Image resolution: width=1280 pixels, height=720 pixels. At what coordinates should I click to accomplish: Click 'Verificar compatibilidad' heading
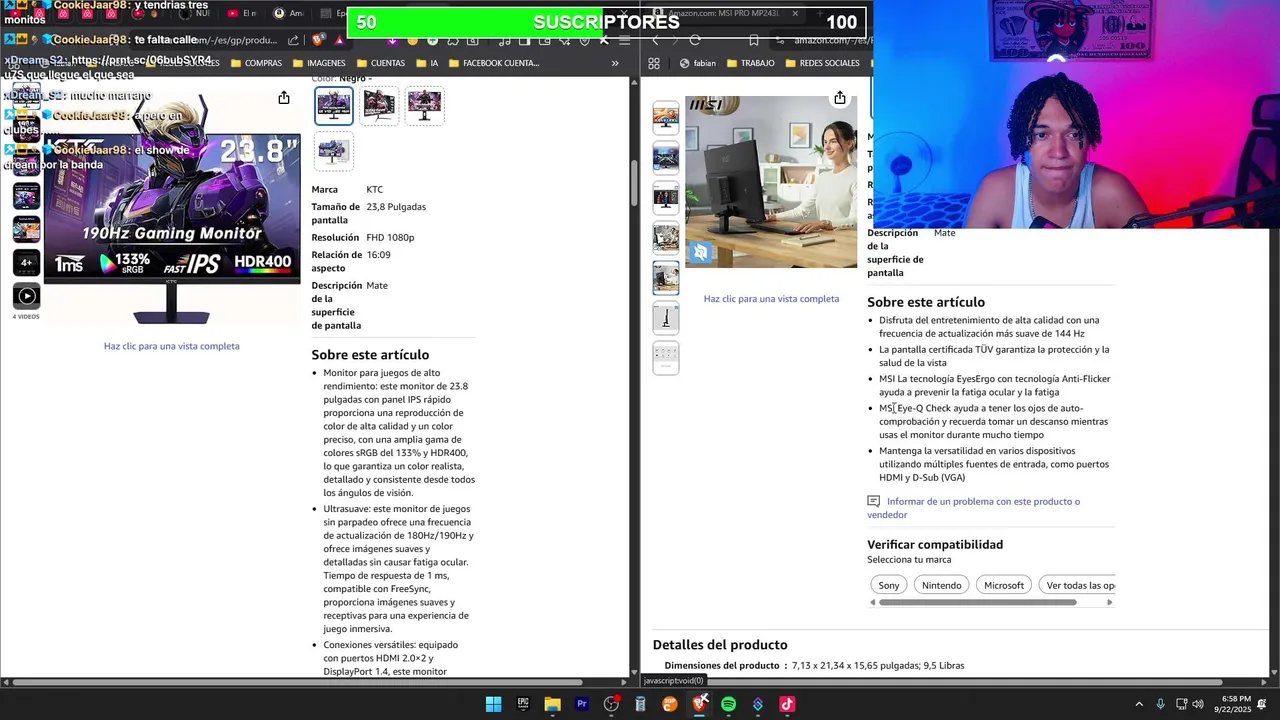click(x=935, y=545)
